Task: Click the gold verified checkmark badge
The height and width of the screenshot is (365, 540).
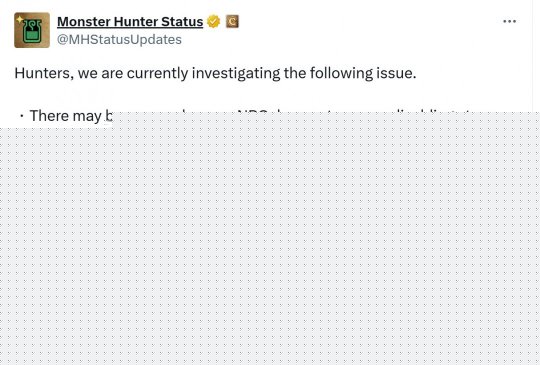Action: pos(214,21)
